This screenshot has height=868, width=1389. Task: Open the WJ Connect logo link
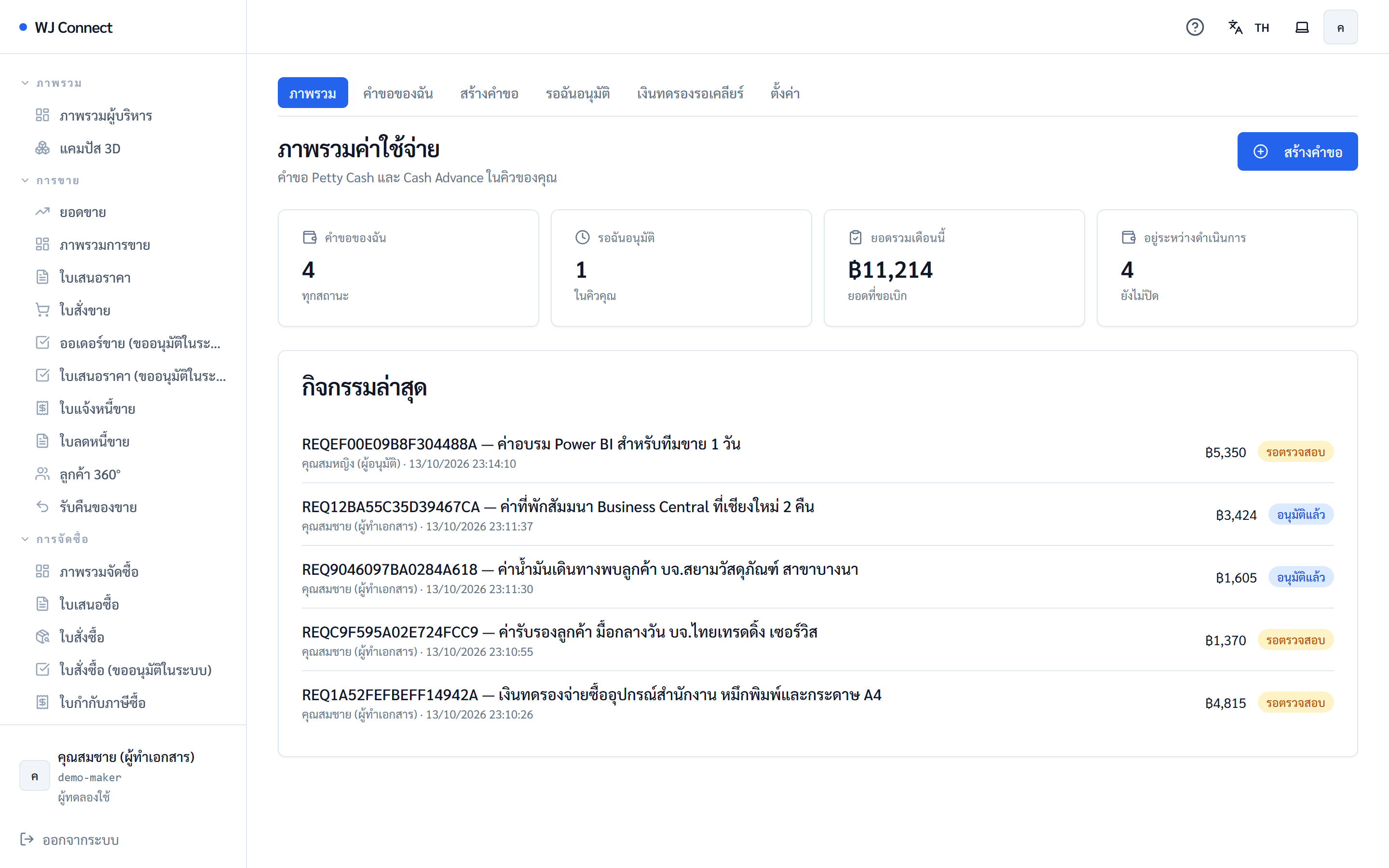tap(66, 27)
